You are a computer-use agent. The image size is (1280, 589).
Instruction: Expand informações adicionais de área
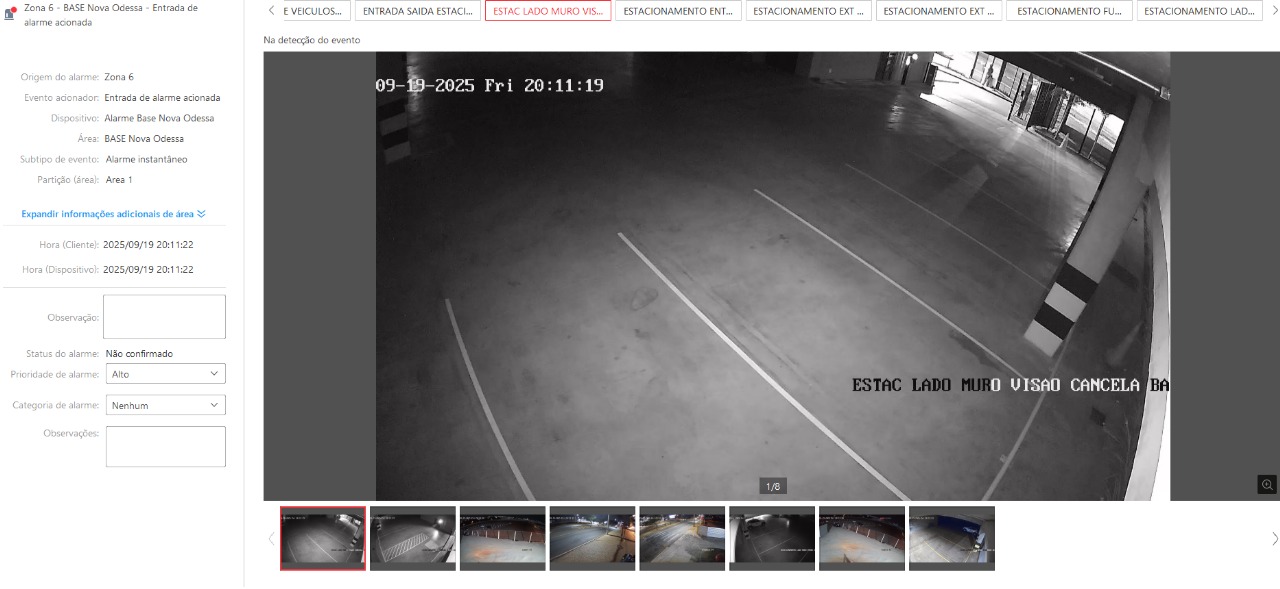pos(113,214)
